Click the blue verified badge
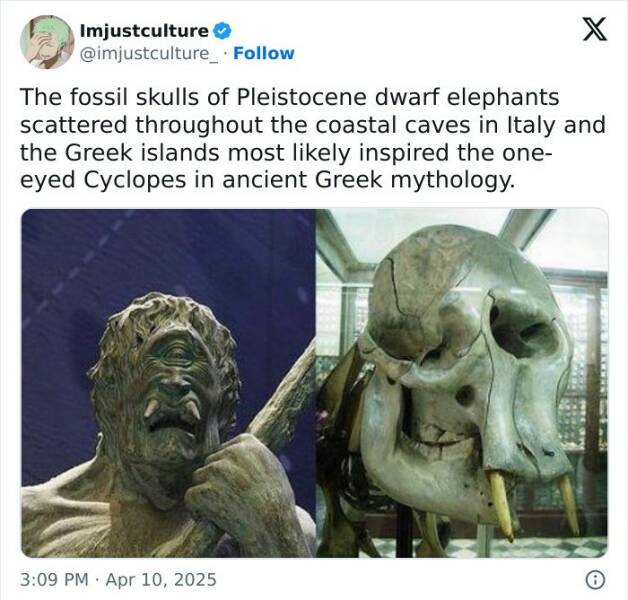 click(x=221, y=31)
